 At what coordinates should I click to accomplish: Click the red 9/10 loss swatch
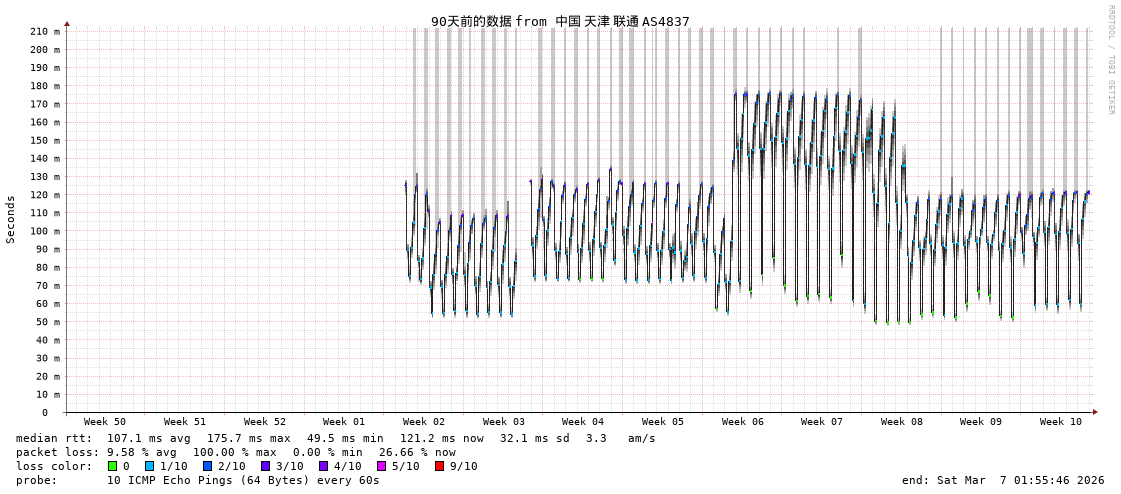pyautogui.click(x=439, y=466)
